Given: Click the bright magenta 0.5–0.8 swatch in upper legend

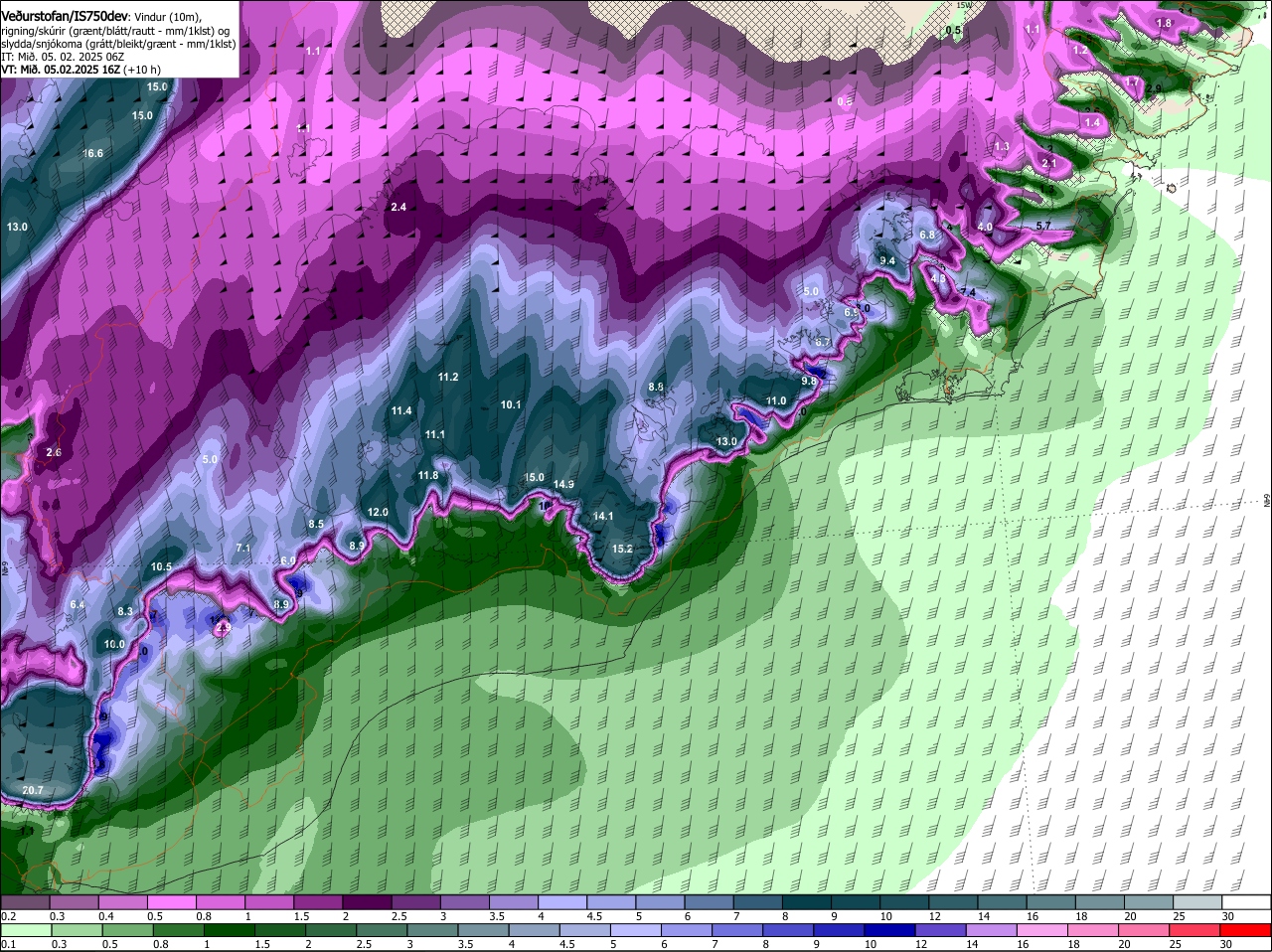Looking at the screenshot, I should tap(172, 902).
